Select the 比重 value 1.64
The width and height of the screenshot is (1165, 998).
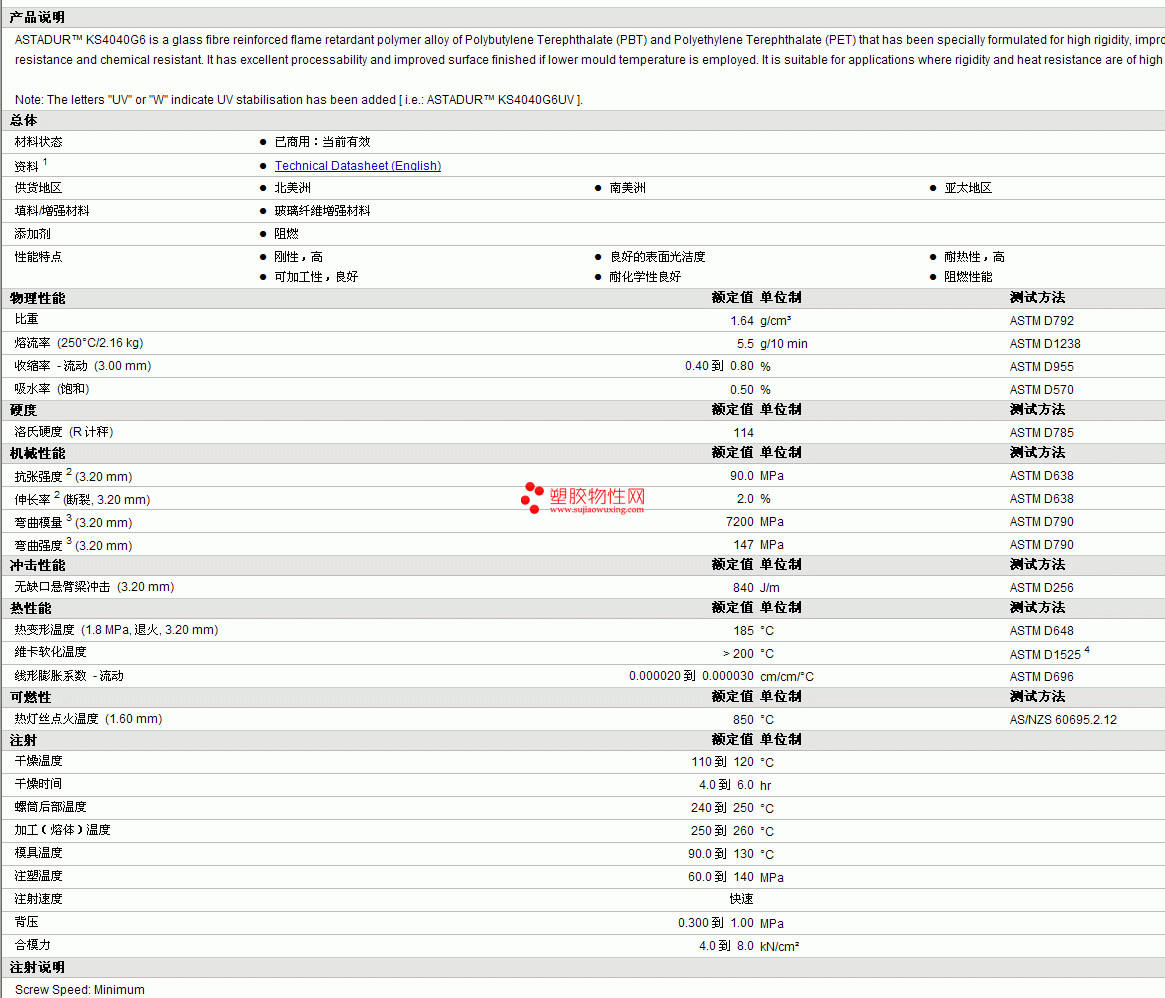coord(741,321)
